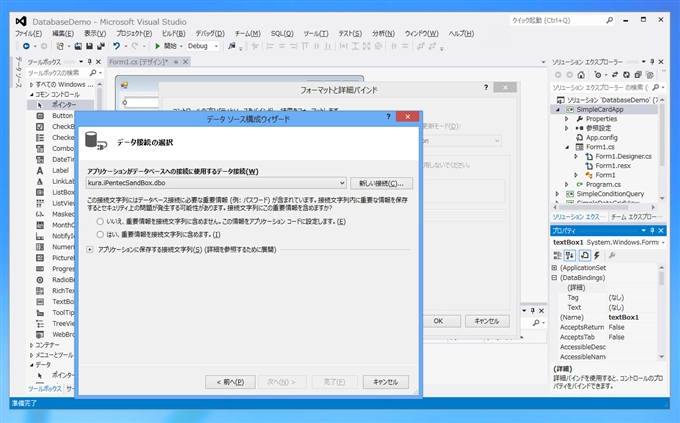This screenshot has height=423, width=680.
Task: Click Cancel in Format and Advanced Binding dialog
Action: (x=487, y=321)
